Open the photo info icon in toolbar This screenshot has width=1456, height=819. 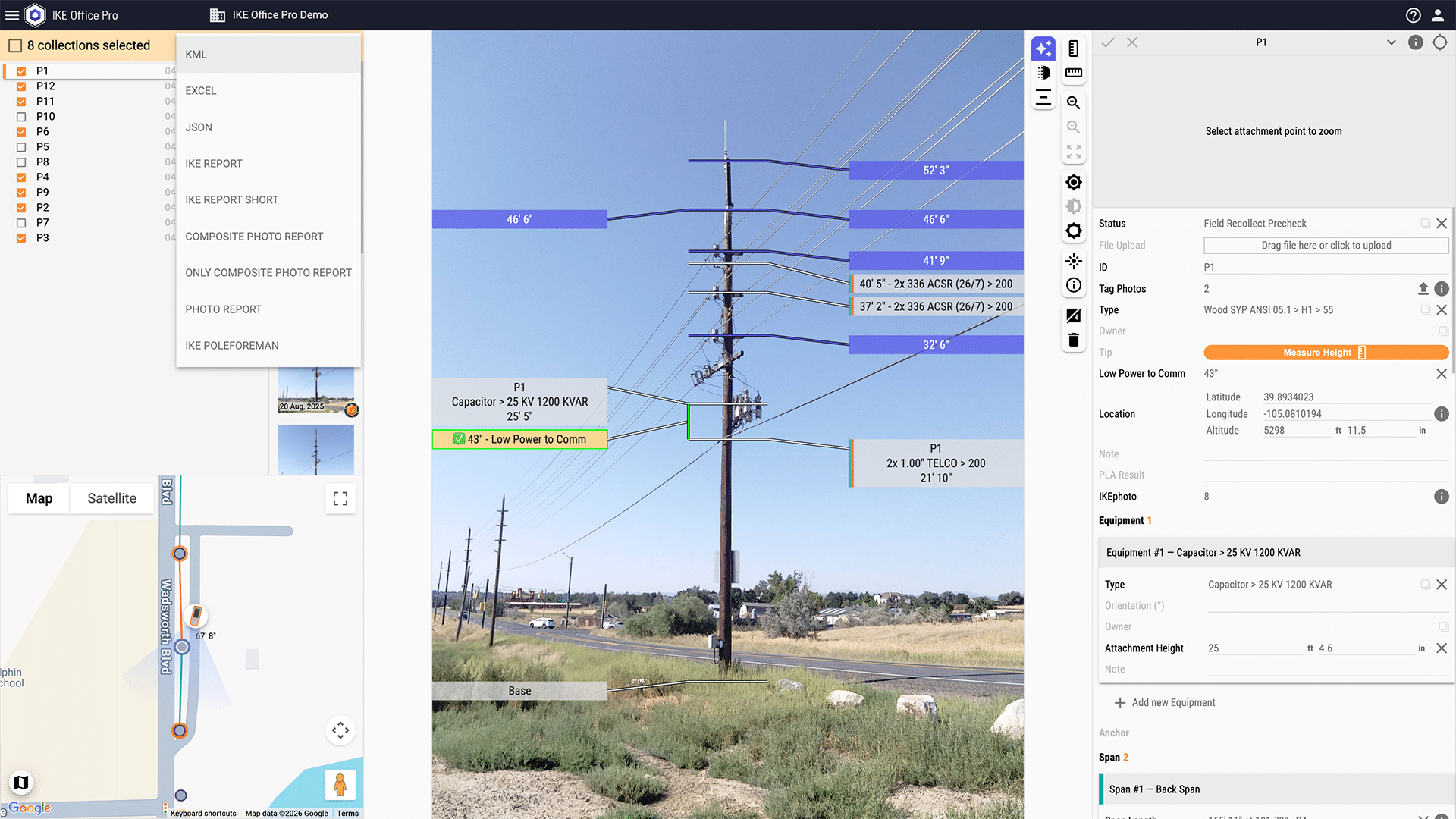click(1074, 285)
